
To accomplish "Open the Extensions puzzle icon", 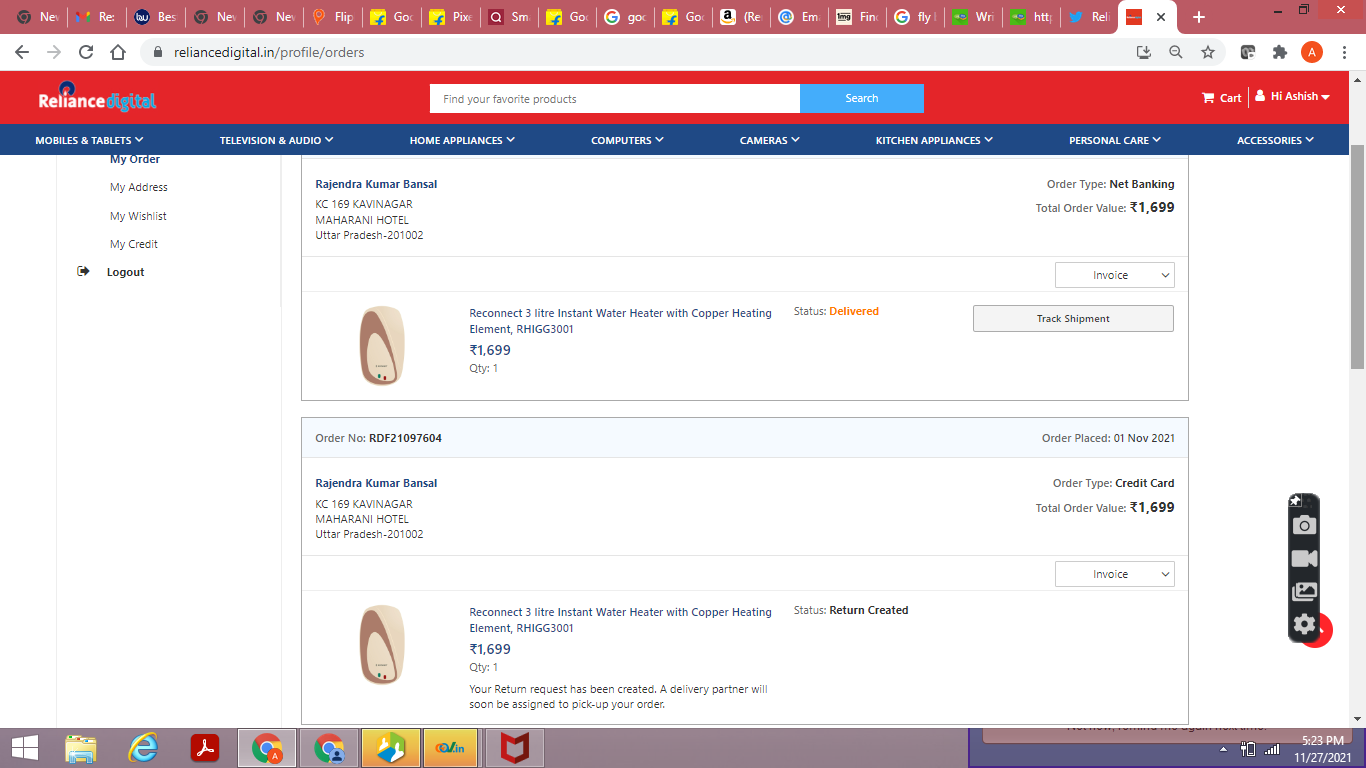I will pyautogui.click(x=1280, y=52).
